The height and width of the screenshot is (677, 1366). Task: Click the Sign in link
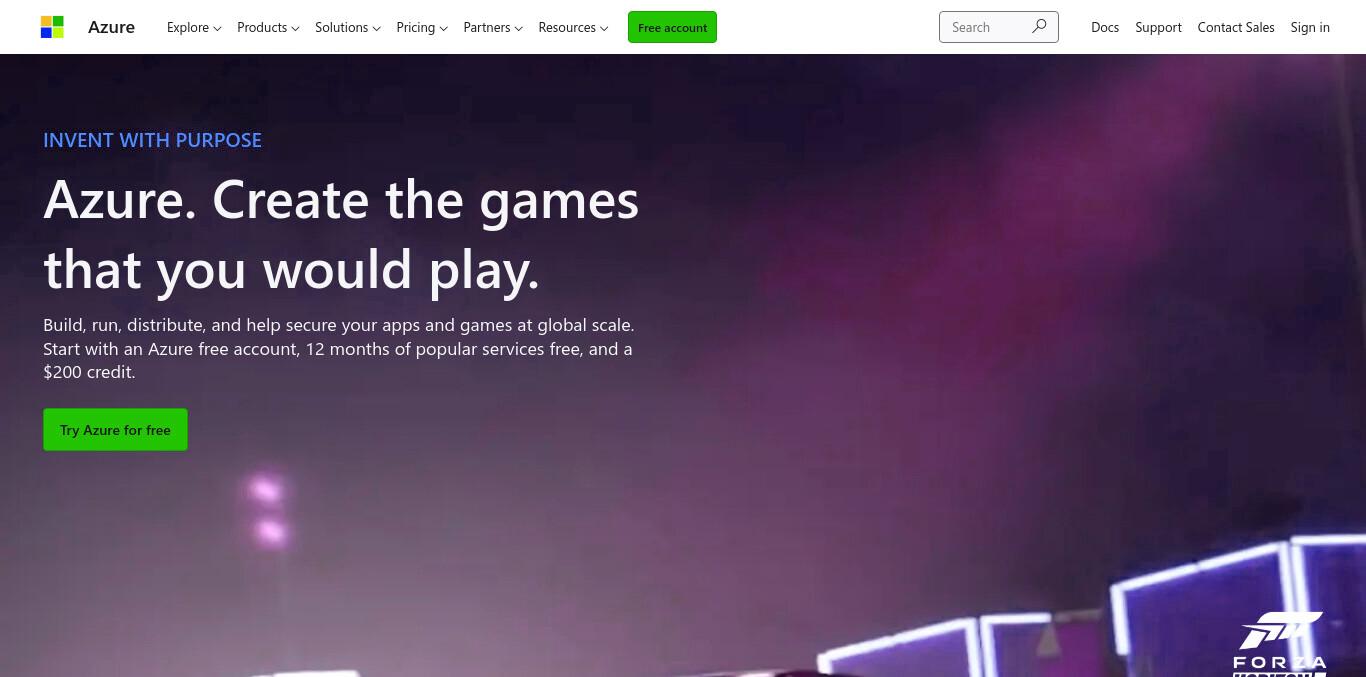tap(1310, 27)
